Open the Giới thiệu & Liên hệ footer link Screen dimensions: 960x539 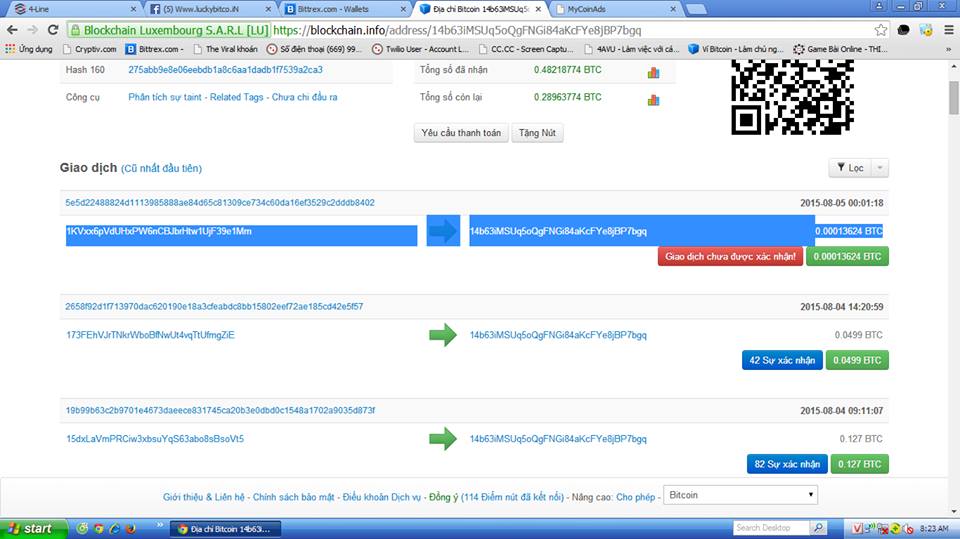pos(204,497)
